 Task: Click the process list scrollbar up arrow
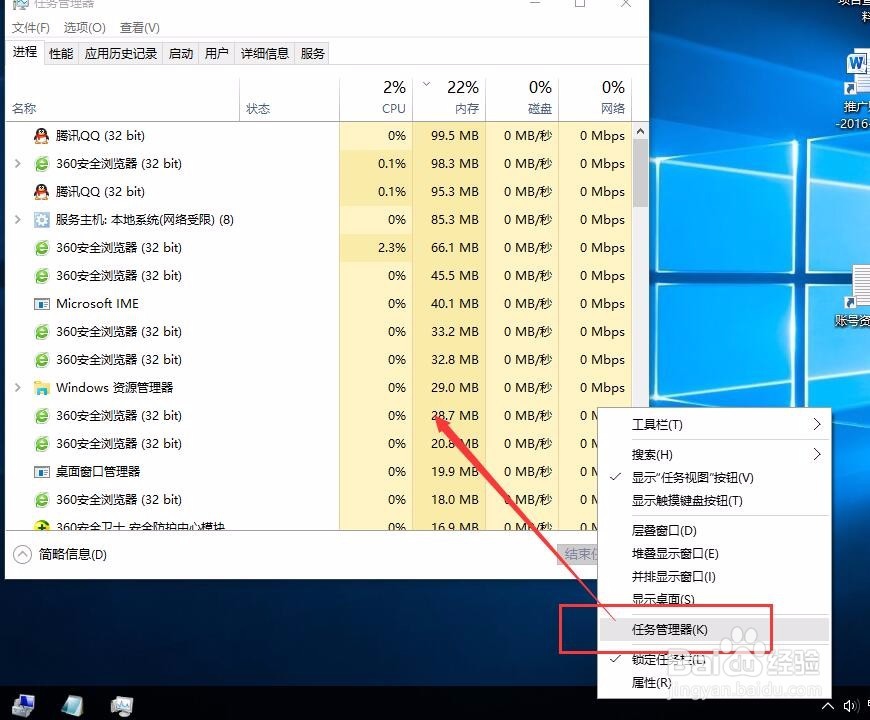point(640,131)
